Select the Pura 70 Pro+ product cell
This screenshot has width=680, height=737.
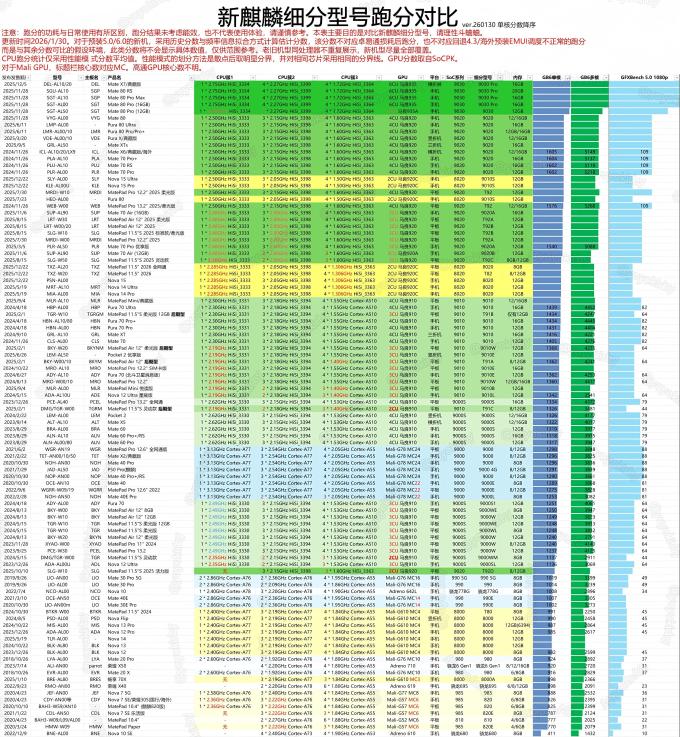121,321
